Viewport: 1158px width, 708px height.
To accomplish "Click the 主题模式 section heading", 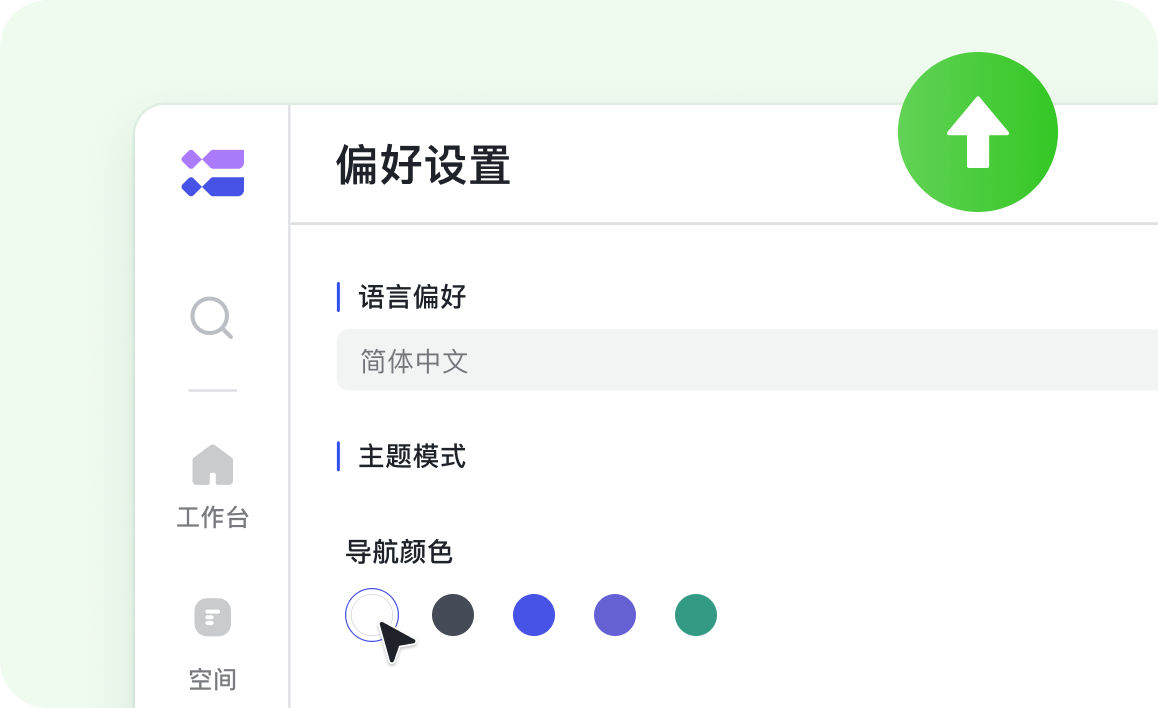I will pos(412,457).
